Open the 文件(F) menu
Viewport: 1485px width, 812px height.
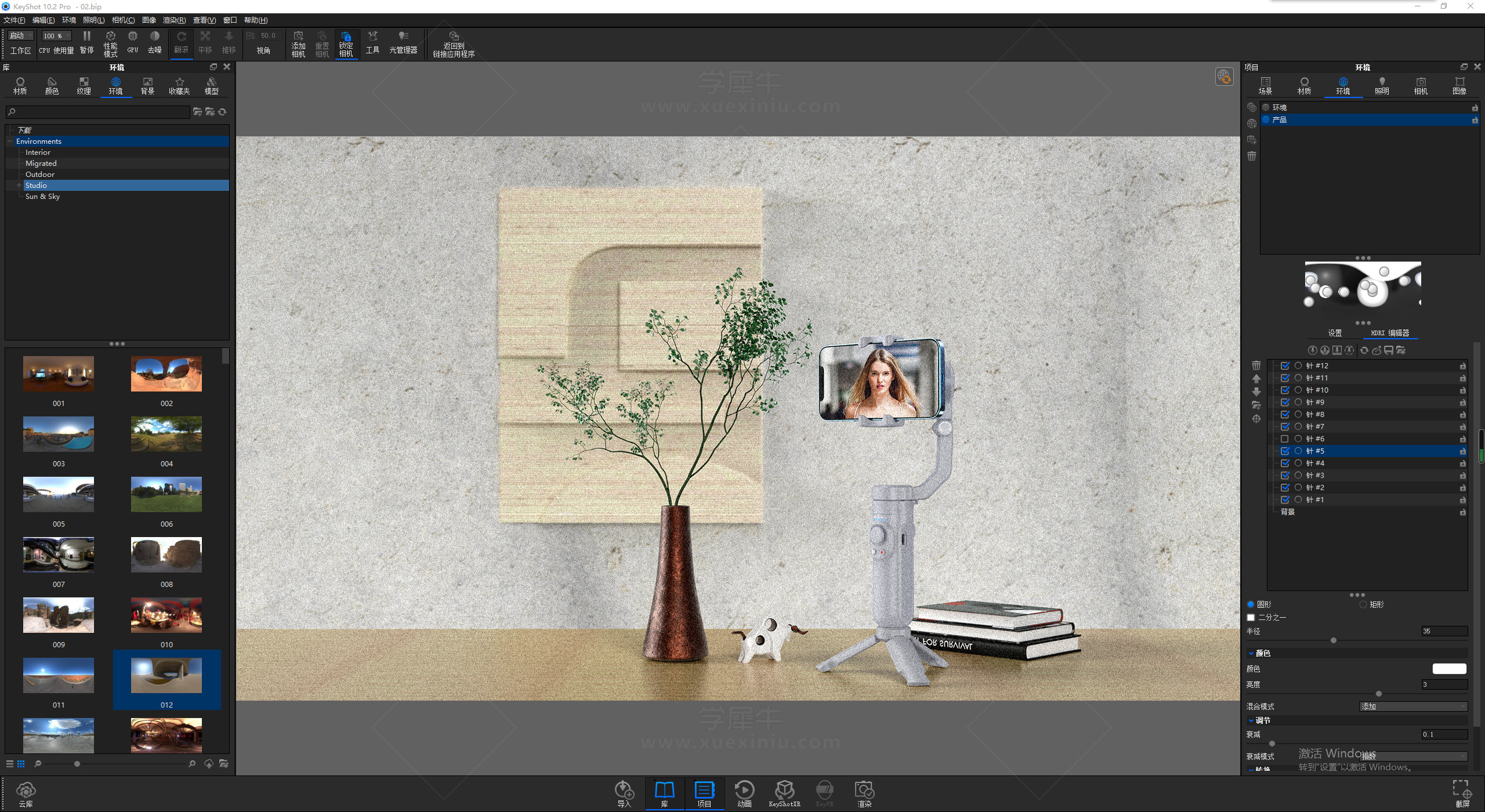coord(15,20)
